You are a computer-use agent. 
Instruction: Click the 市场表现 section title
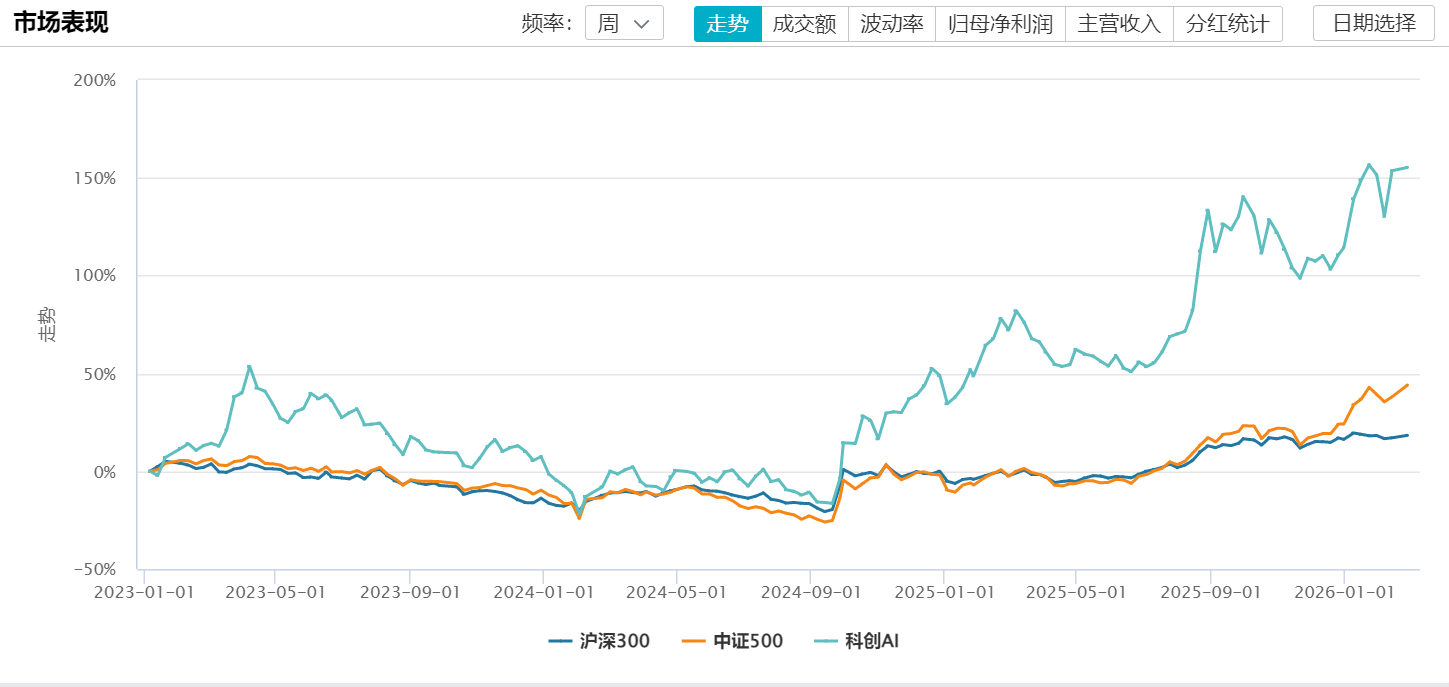pos(61,23)
